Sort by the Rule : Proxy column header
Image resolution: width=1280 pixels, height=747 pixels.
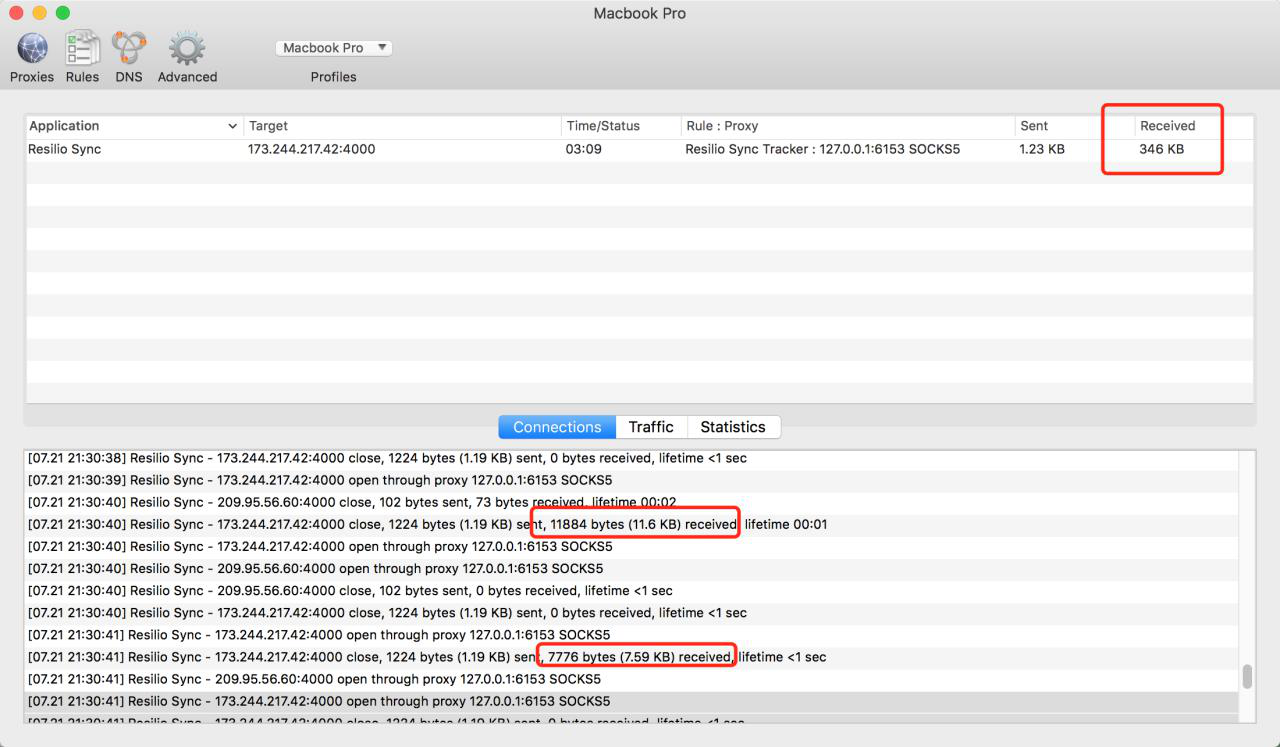847,126
